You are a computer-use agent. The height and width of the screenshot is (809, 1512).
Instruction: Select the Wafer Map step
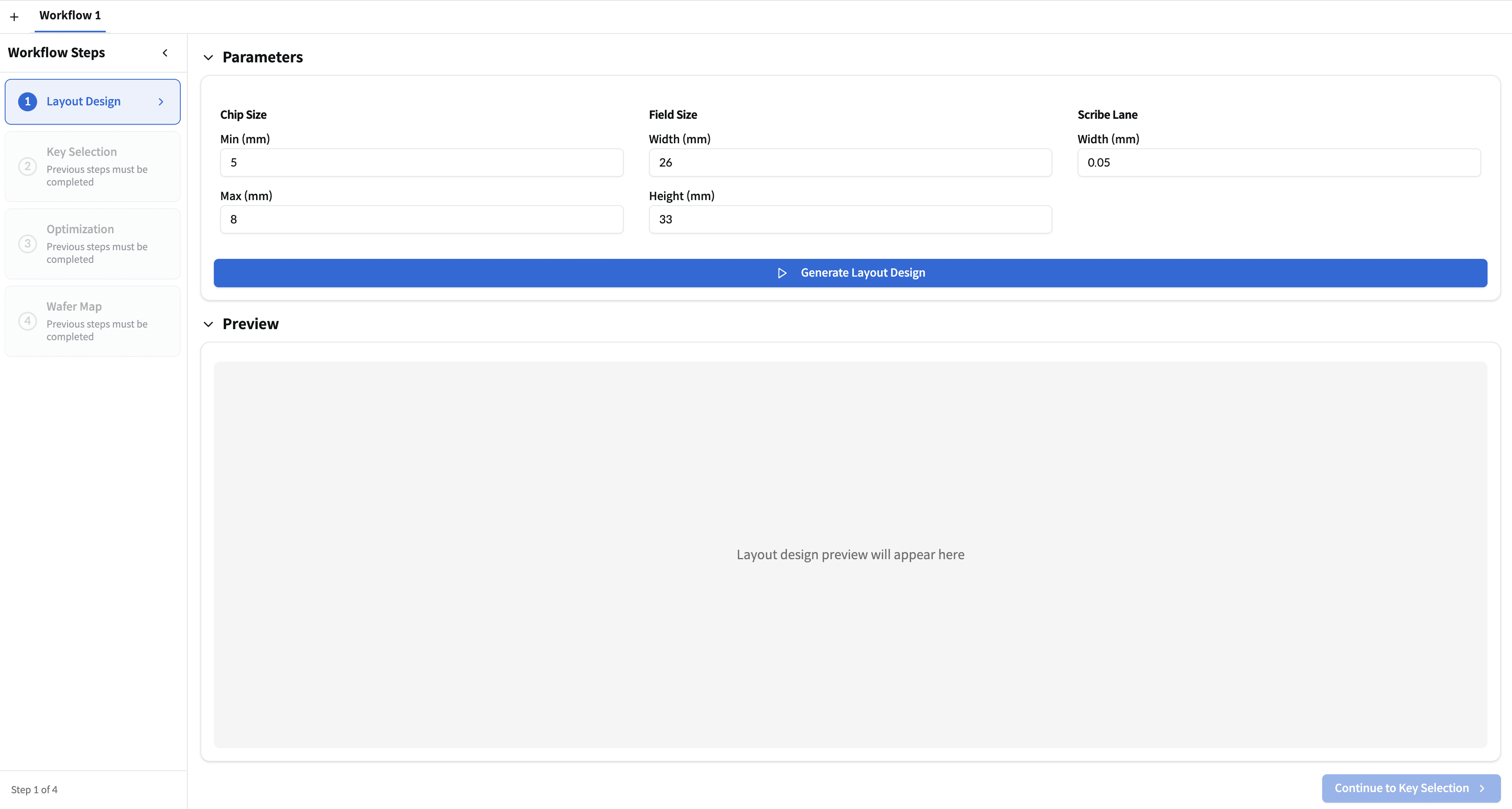(93, 321)
